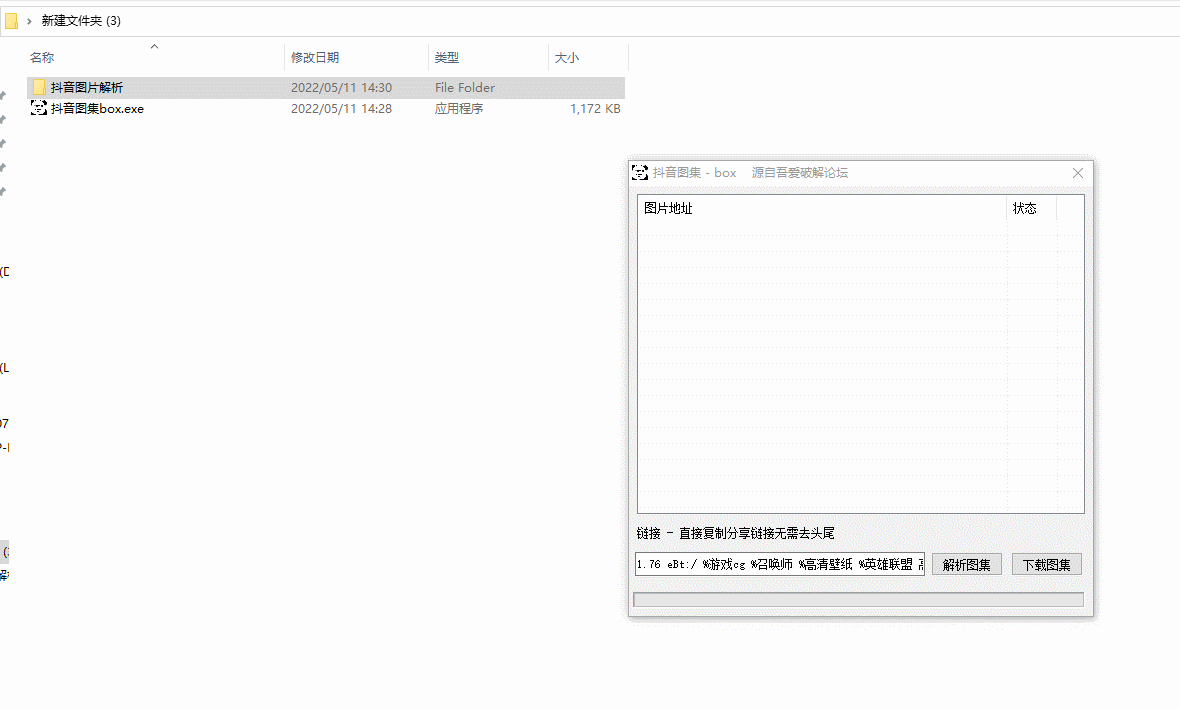Click the progress bar at the window bottom
1180x709 pixels.
[x=859, y=599]
